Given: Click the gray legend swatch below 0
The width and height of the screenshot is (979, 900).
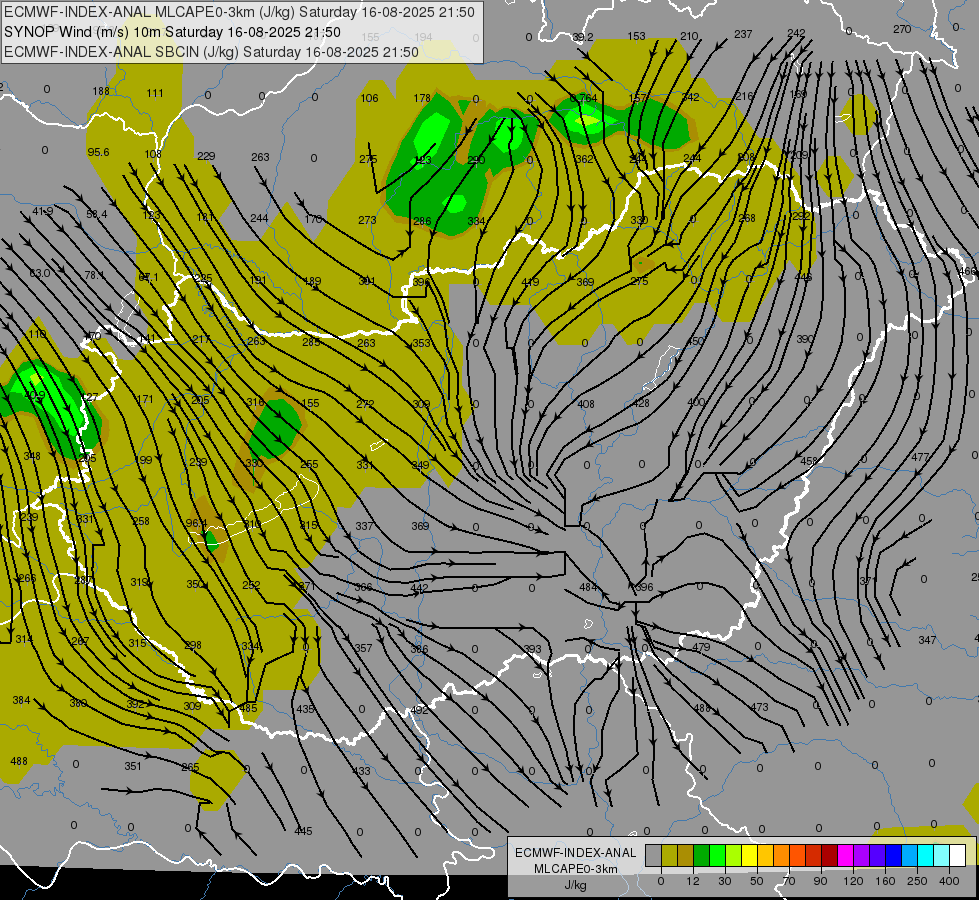Looking at the screenshot, I should 653,855.
